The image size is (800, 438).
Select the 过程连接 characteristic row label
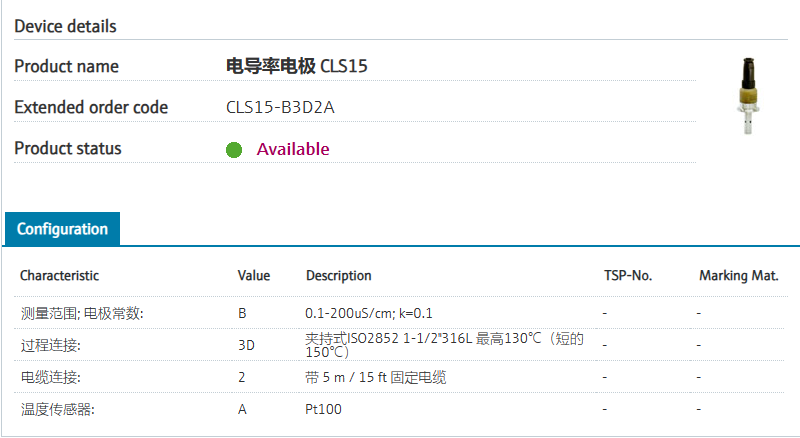pos(50,345)
